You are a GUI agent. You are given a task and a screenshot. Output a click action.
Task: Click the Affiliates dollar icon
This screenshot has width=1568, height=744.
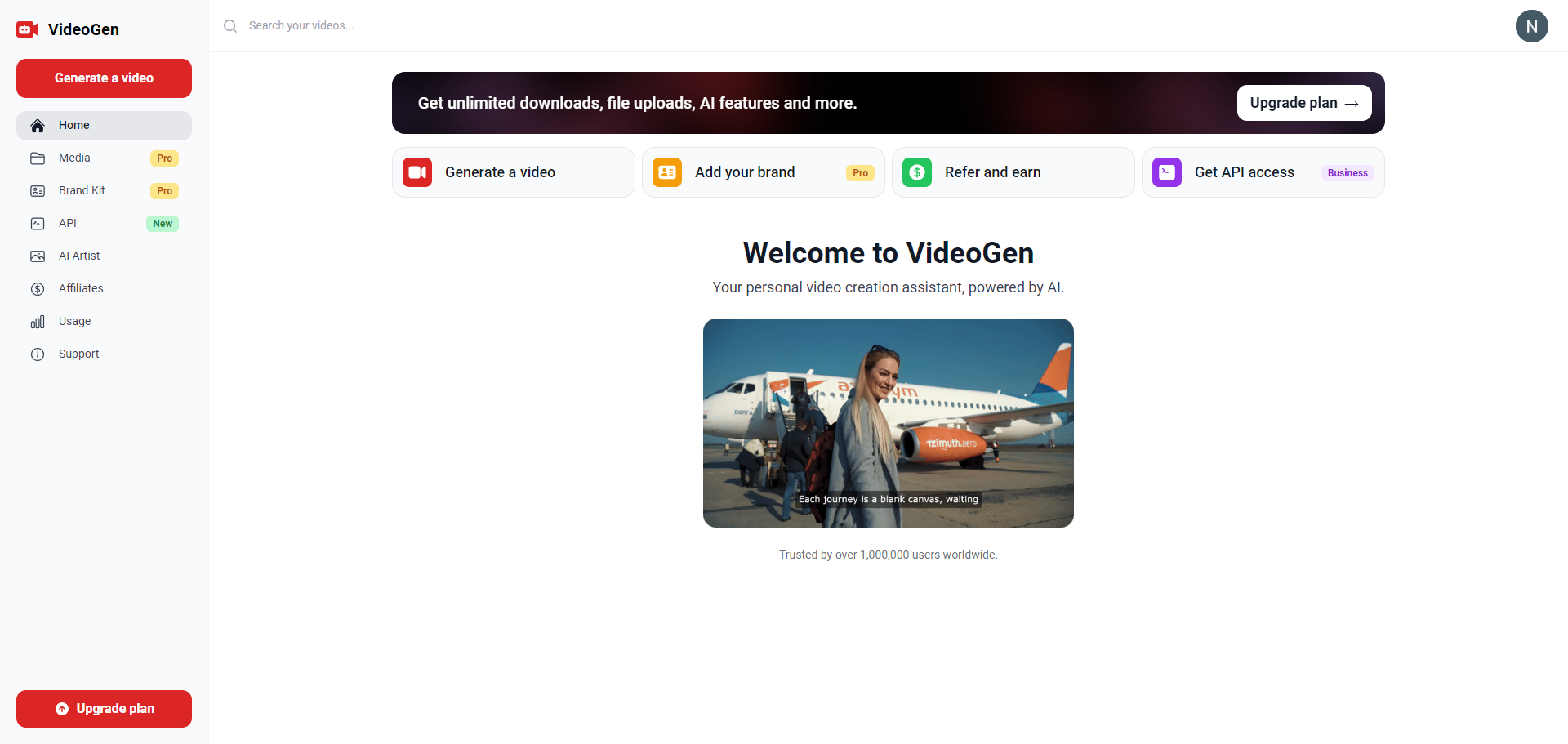pyautogui.click(x=38, y=289)
